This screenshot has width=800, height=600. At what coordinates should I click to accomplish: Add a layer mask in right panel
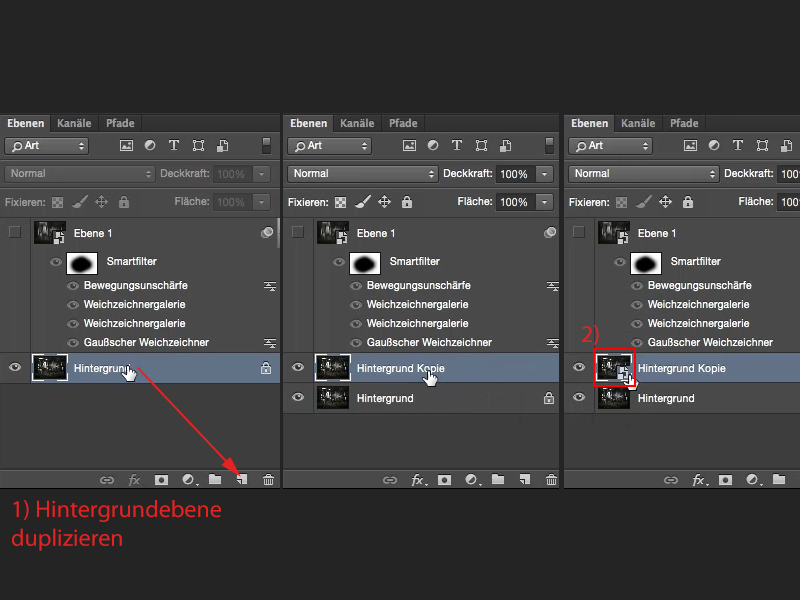coord(726,480)
